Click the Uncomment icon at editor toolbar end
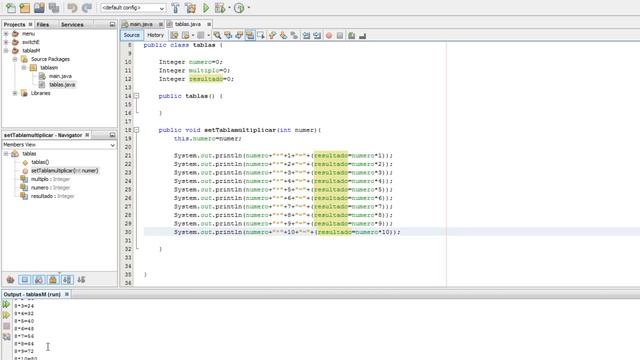640x360 pixels. tap(362, 36)
